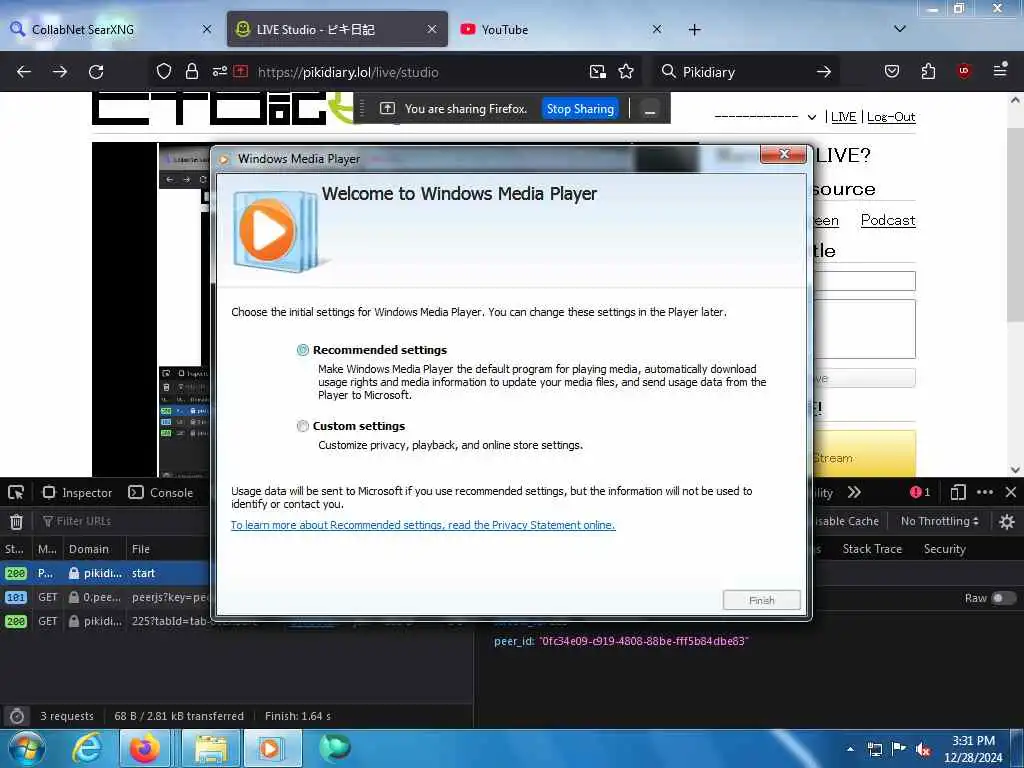Click the Action Center flag tray icon

pos(898,749)
